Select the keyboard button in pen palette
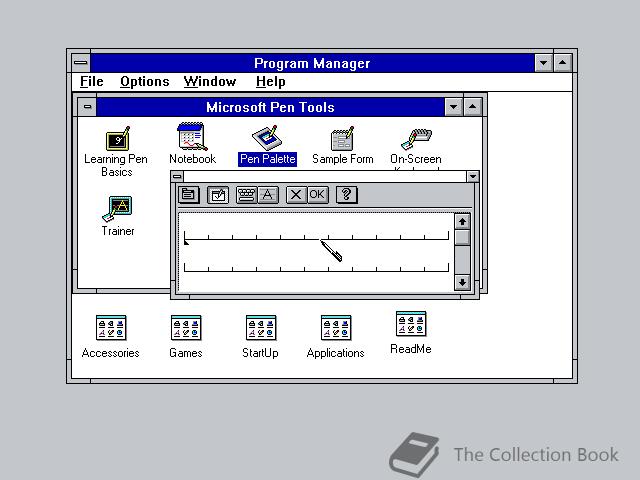Image resolution: width=640 pixels, height=480 pixels. click(x=247, y=195)
